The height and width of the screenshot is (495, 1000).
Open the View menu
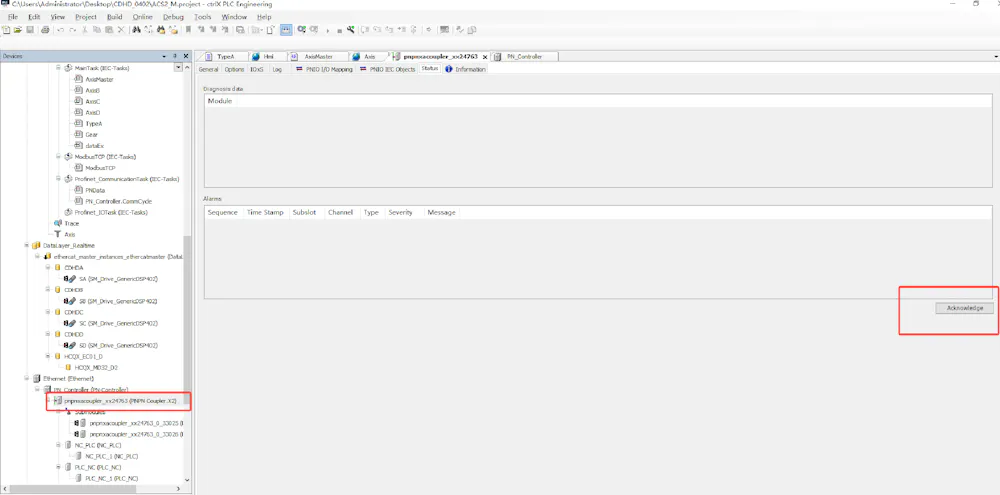pos(57,17)
